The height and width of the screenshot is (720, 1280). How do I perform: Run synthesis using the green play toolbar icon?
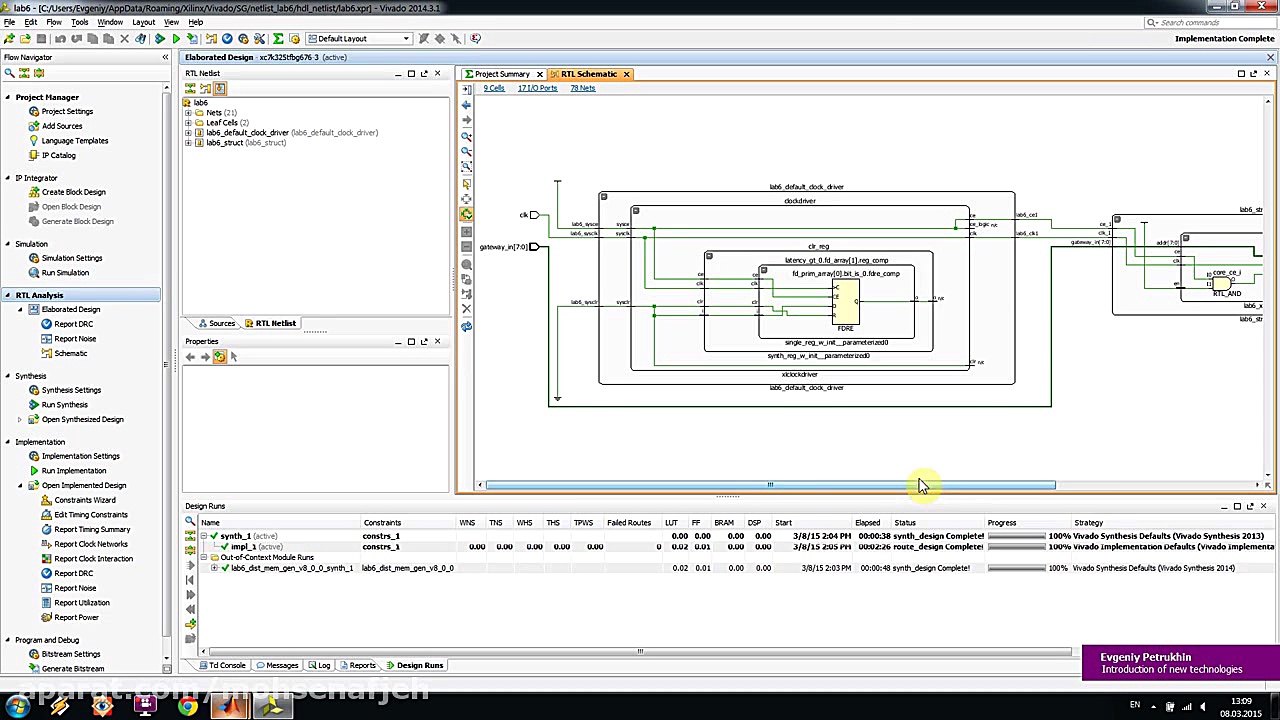[176, 38]
